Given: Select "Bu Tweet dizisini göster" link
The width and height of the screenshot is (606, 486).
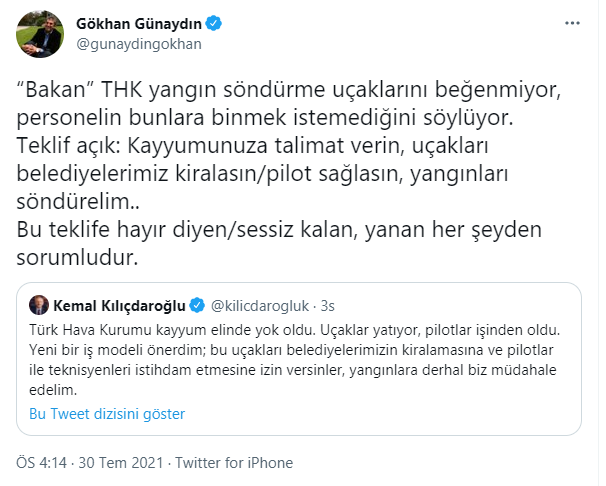Looking at the screenshot, I should 107,412.
